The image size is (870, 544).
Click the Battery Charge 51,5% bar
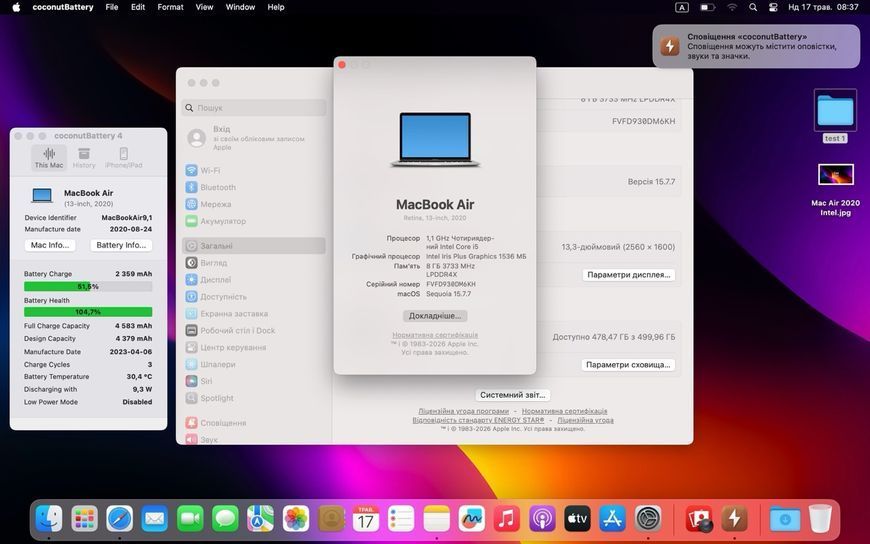[88, 286]
